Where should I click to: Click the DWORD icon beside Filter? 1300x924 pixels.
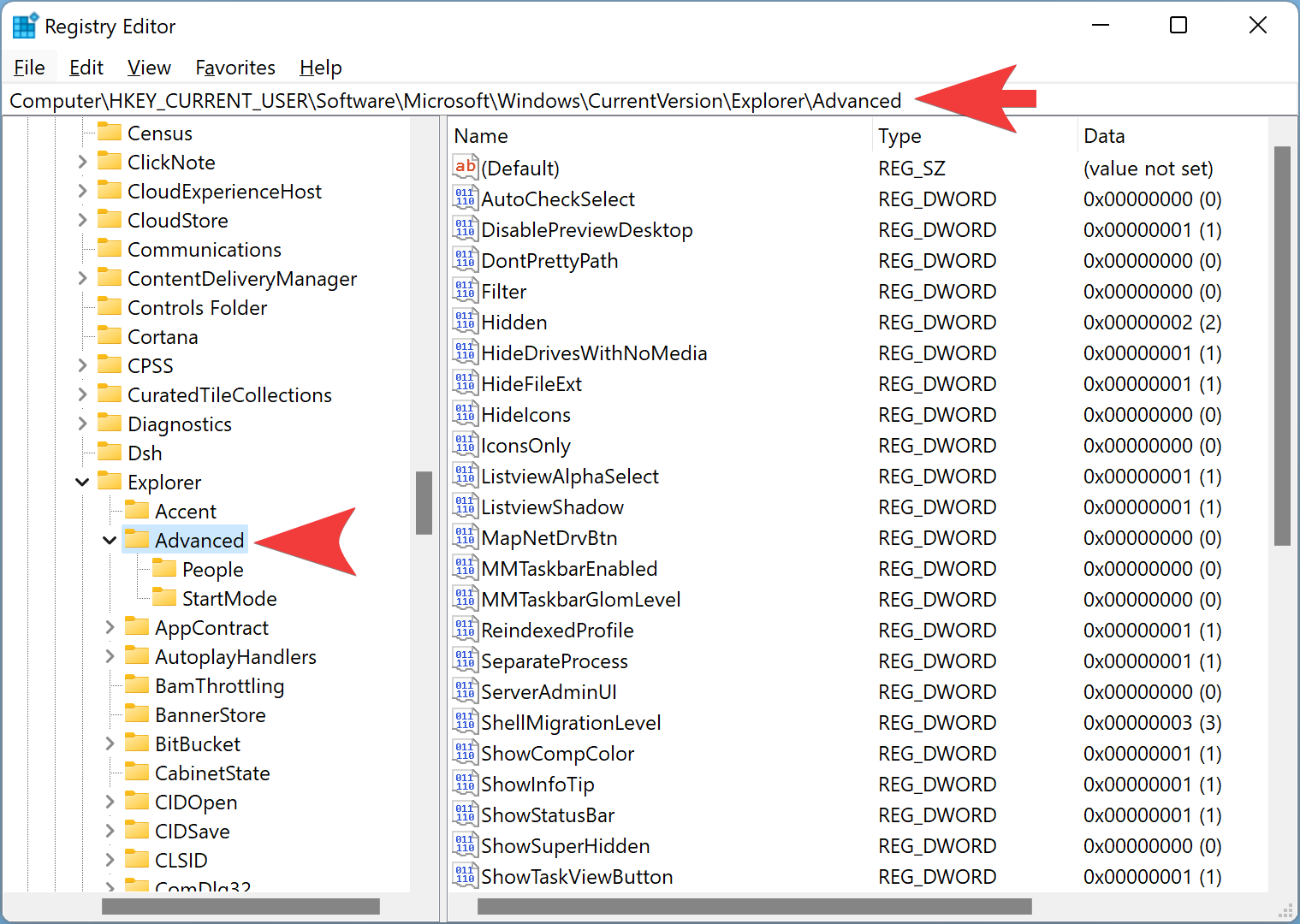pos(465,290)
